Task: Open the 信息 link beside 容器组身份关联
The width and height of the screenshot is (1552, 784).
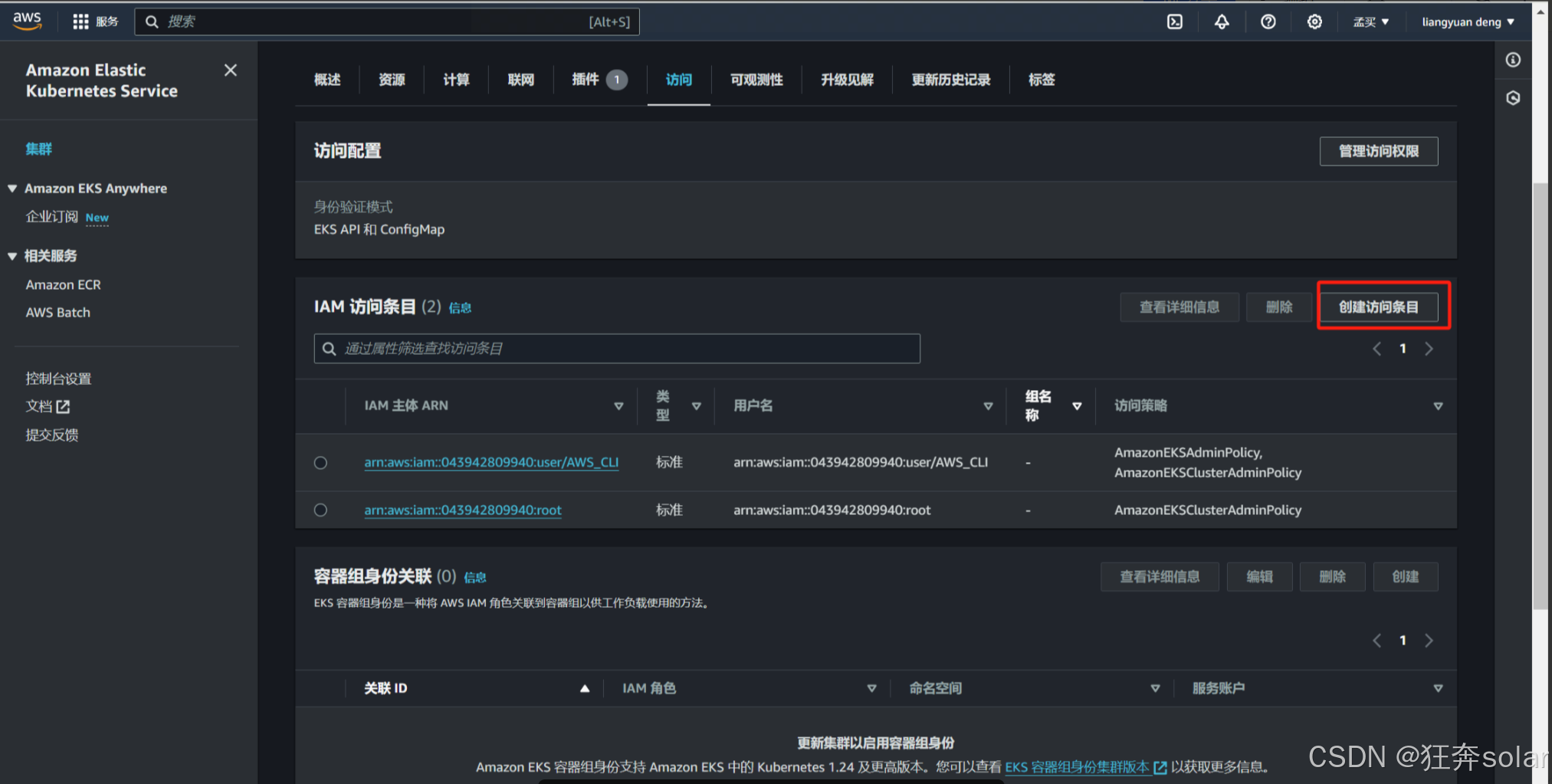Action: [x=475, y=578]
